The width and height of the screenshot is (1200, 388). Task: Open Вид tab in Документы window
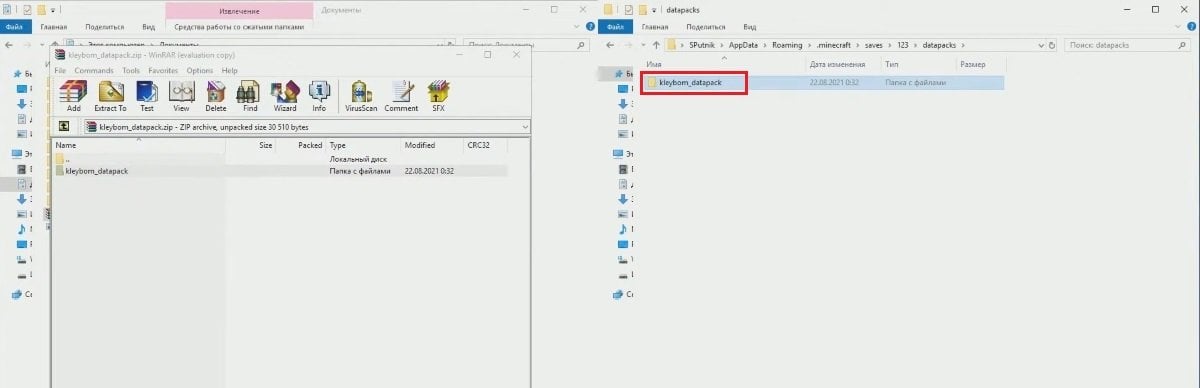[x=149, y=28]
